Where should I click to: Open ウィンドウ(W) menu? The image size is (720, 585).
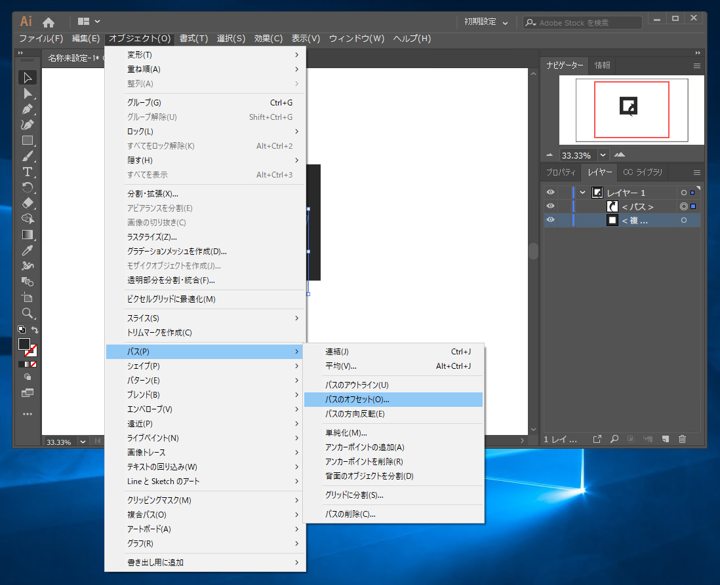click(x=356, y=39)
